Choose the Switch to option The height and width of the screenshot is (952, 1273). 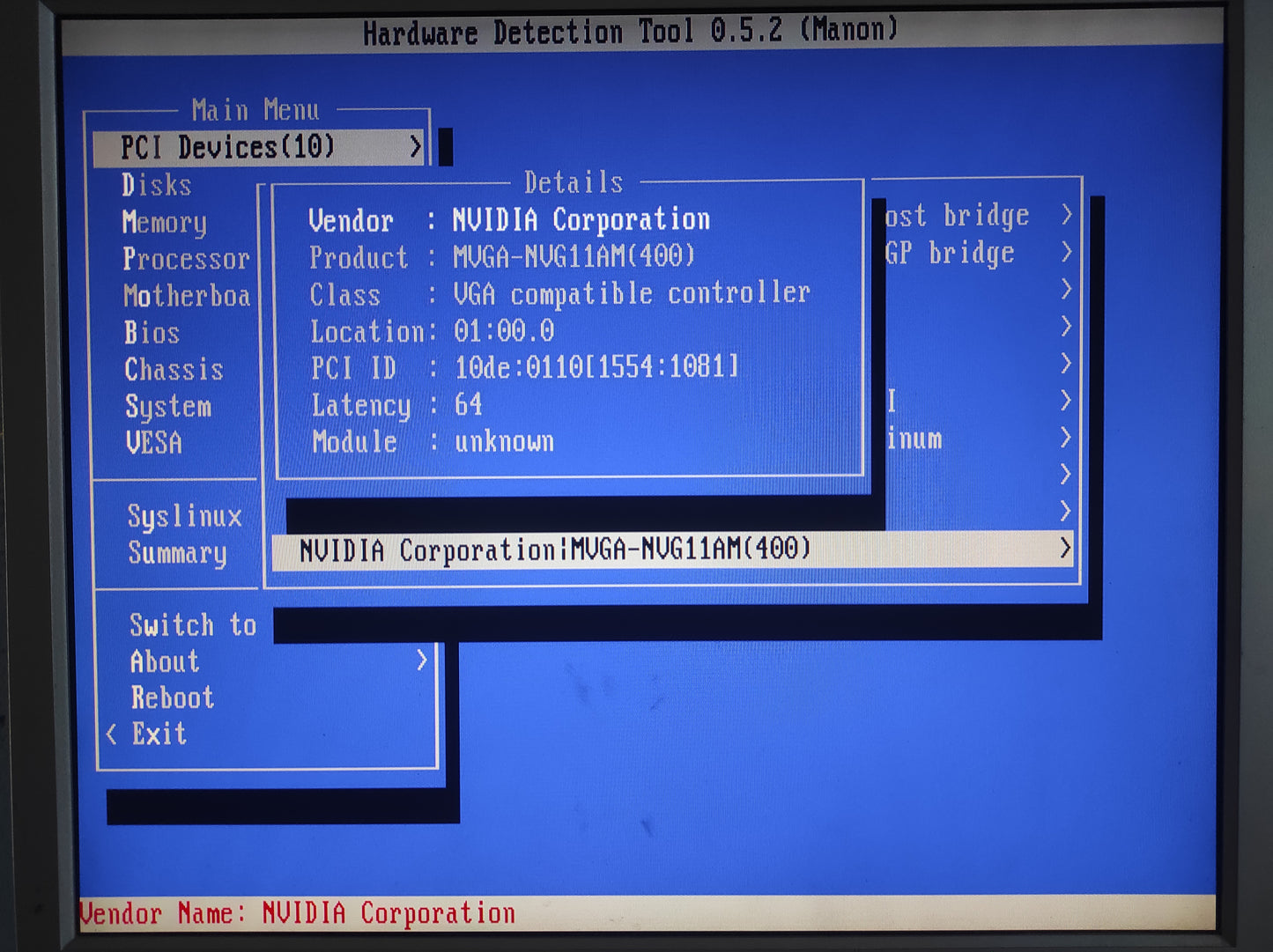tap(192, 624)
